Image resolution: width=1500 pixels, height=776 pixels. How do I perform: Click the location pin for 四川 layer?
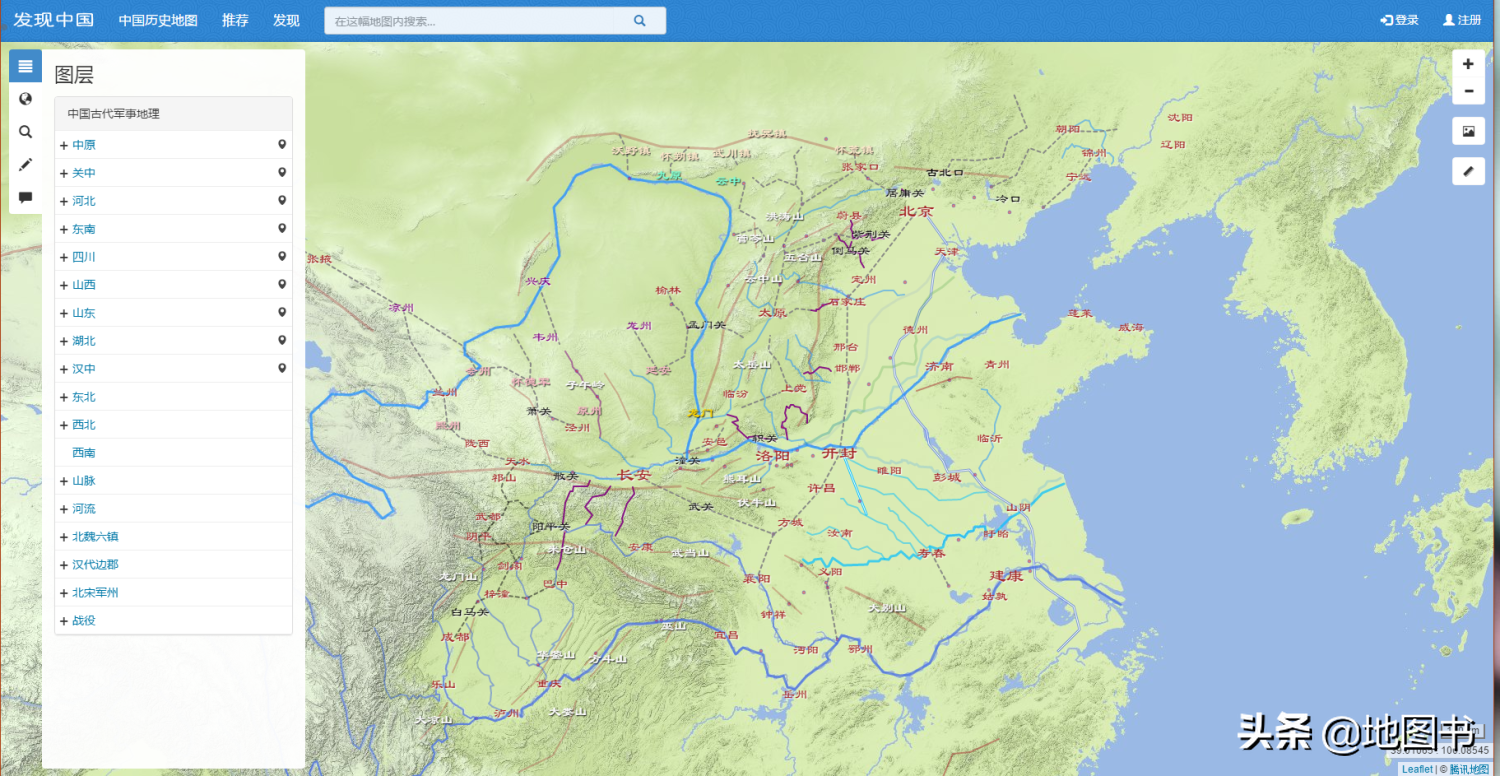click(x=282, y=257)
